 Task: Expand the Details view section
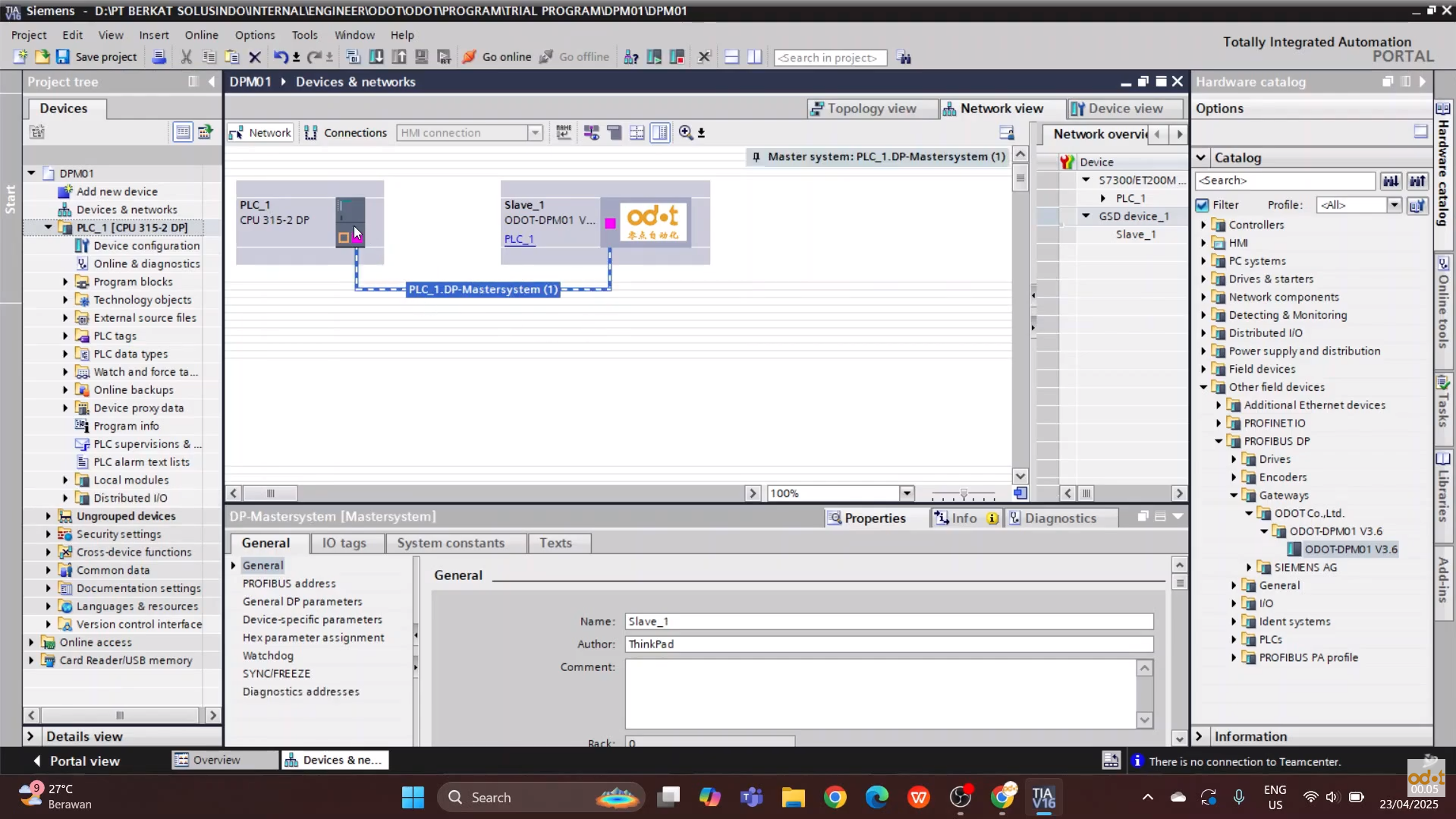30,736
